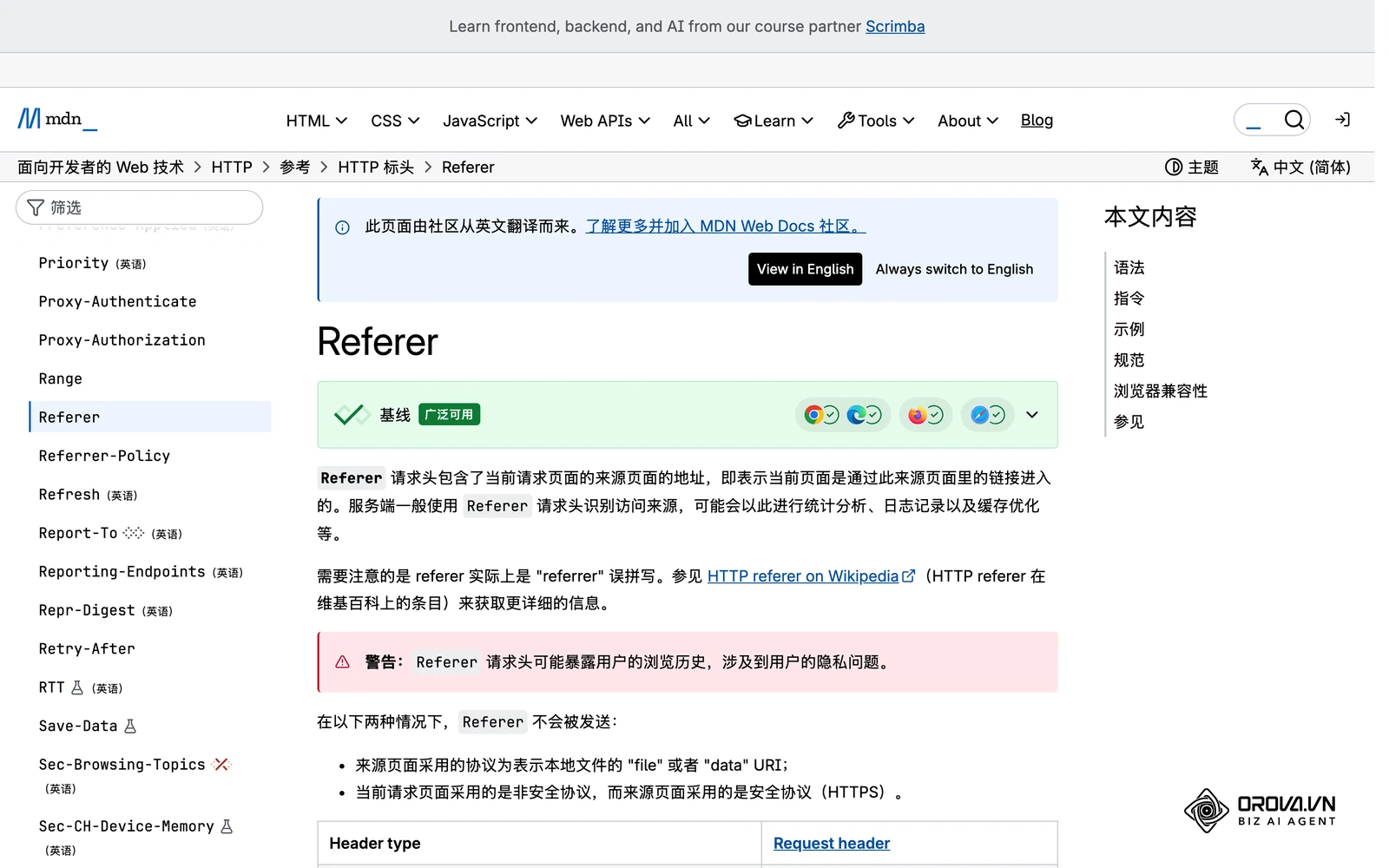Expand the baseline details chevron

(1031, 415)
